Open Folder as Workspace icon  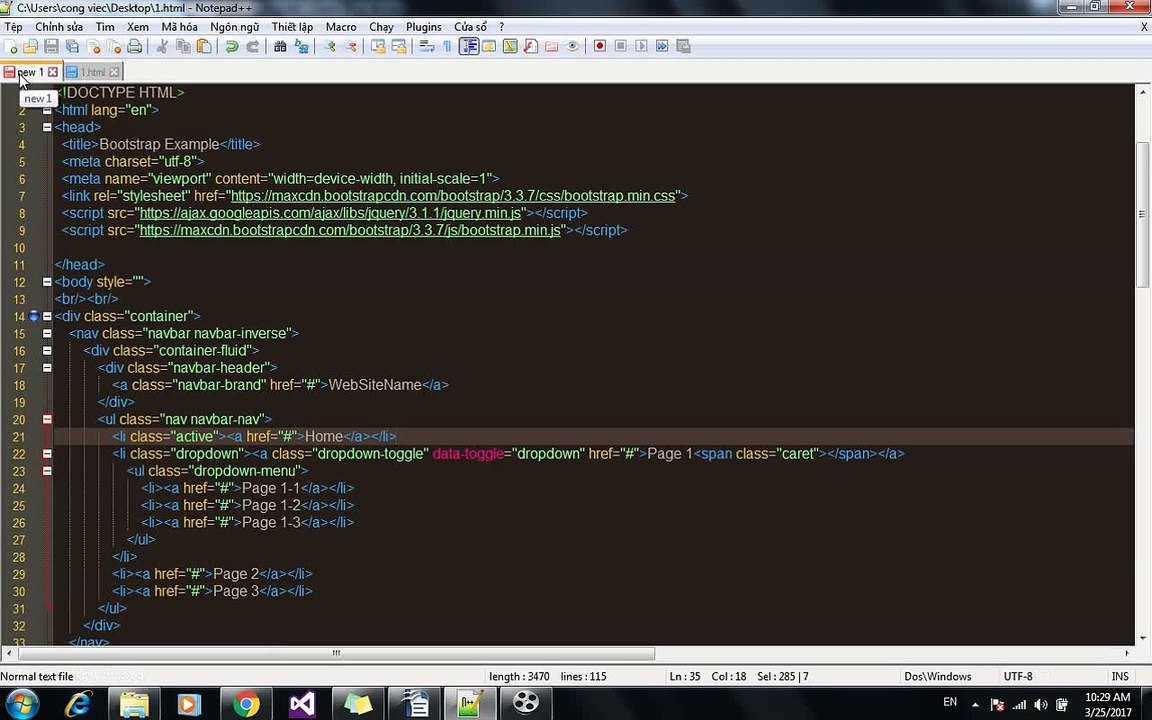coord(552,46)
